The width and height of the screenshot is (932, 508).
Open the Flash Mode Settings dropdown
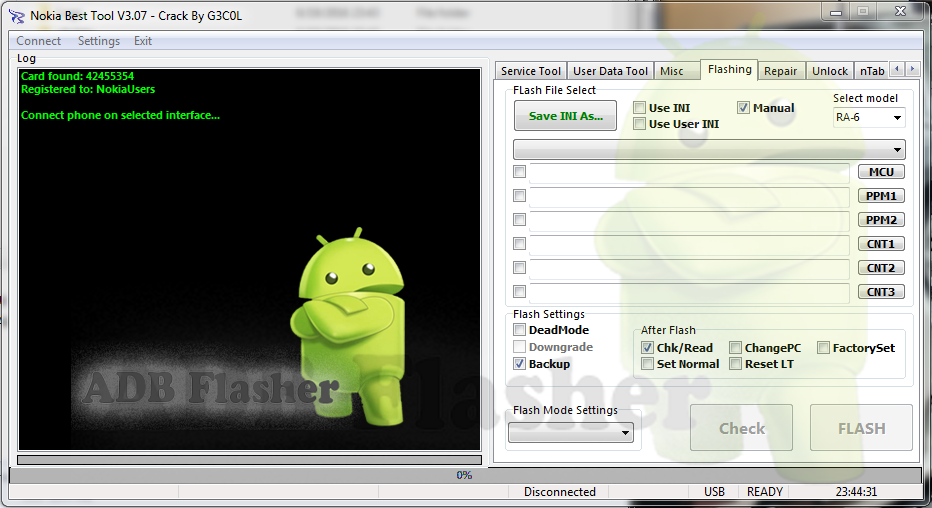coord(571,433)
